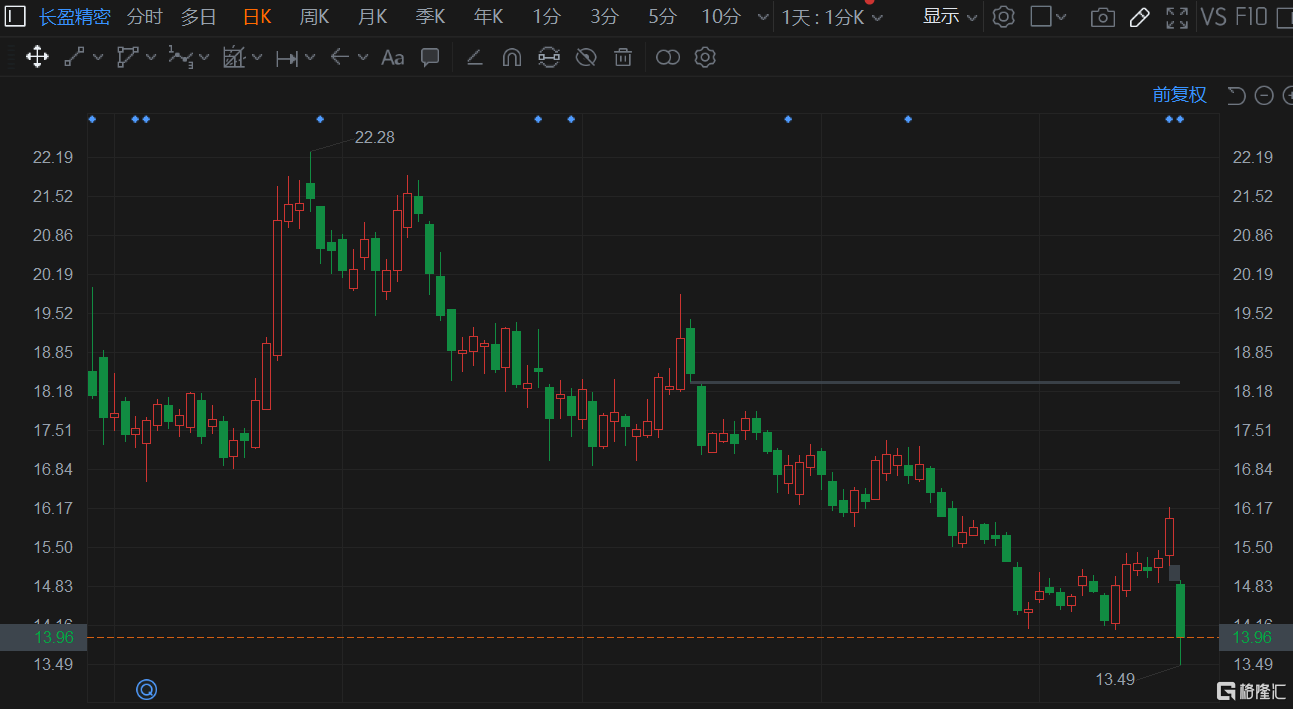Expand arrow marker tool options

coord(363,58)
